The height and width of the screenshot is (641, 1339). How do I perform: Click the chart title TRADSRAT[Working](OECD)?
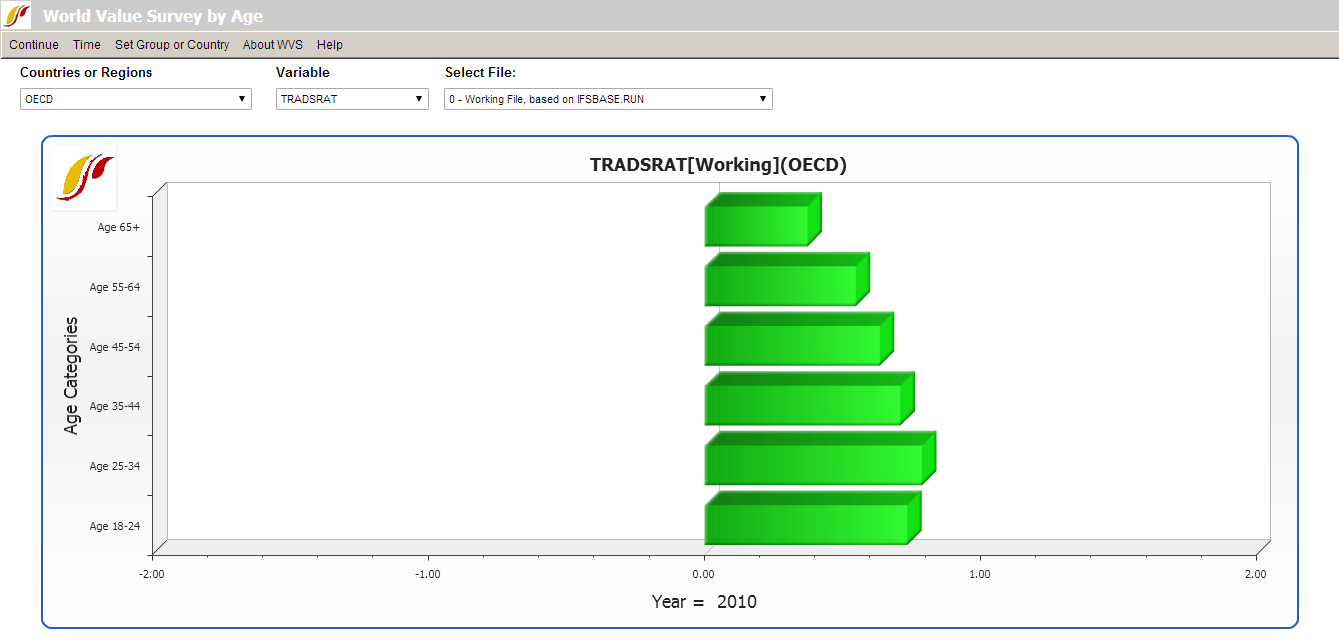coord(718,166)
